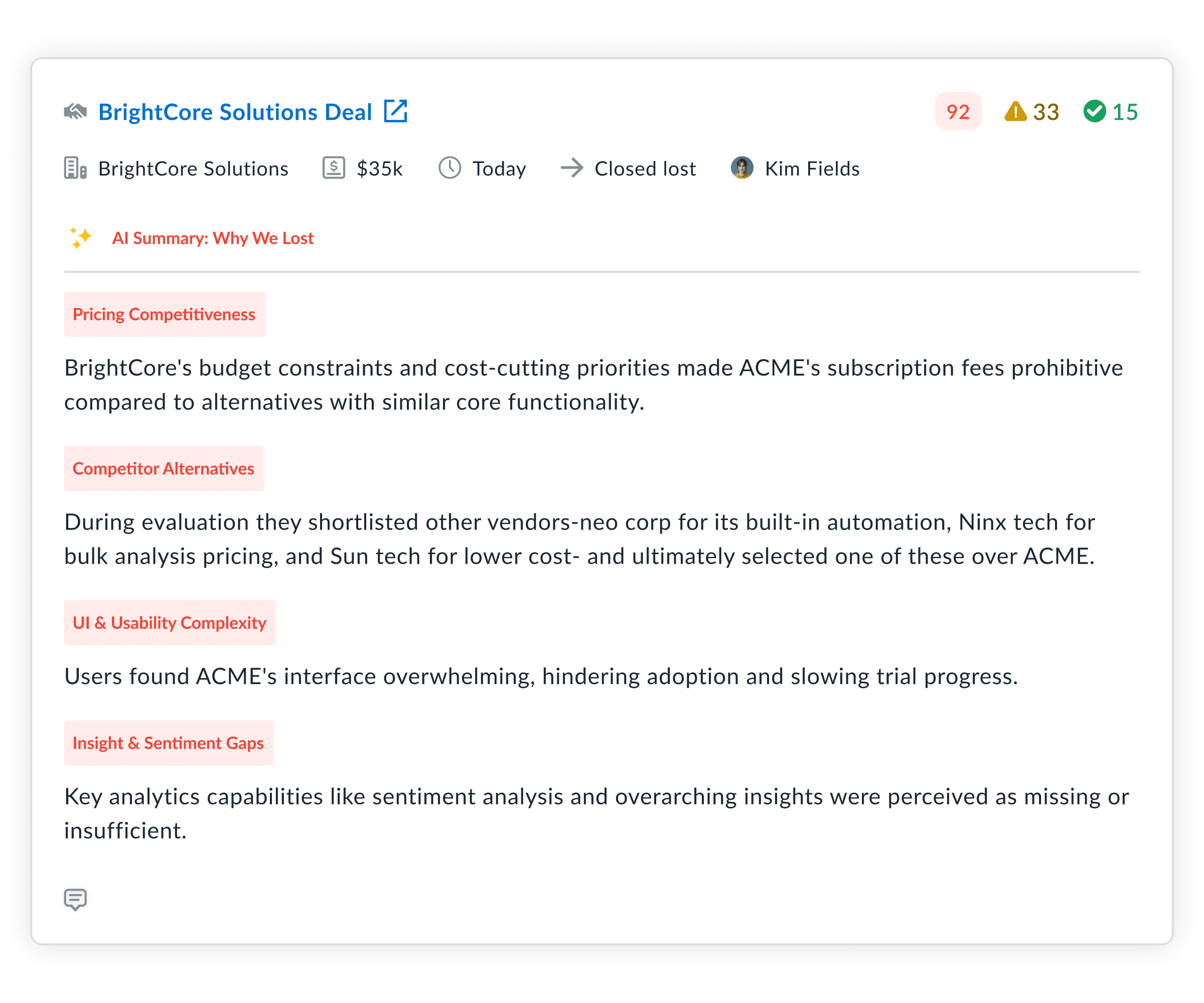Select the Competitor Alternatives tag
Screen dimensions: 1204x1003
164,468
